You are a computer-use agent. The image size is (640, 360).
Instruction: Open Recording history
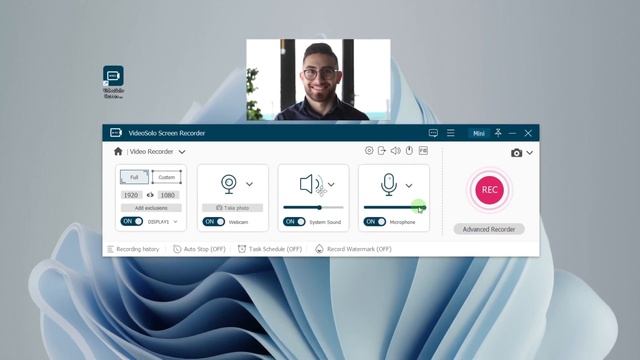click(x=133, y=249)
